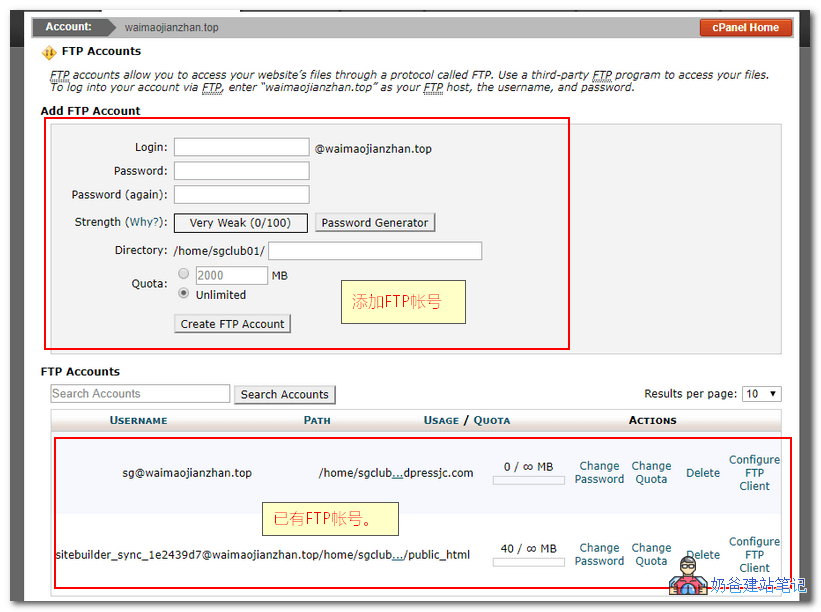
Task: Change Password for sg@waimaojianzhan.top
Action: 599,473
